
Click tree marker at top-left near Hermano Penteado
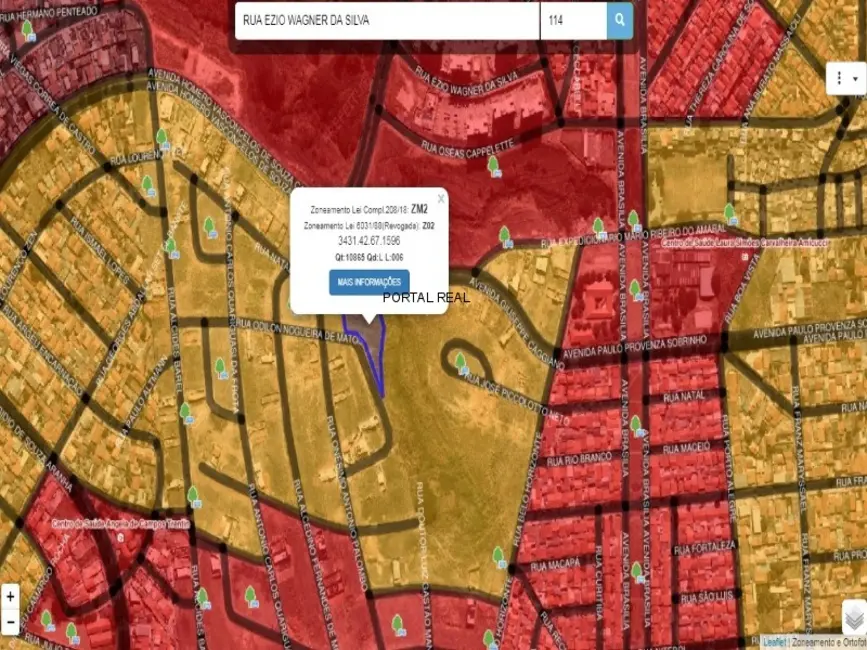[x=28, y=30]
